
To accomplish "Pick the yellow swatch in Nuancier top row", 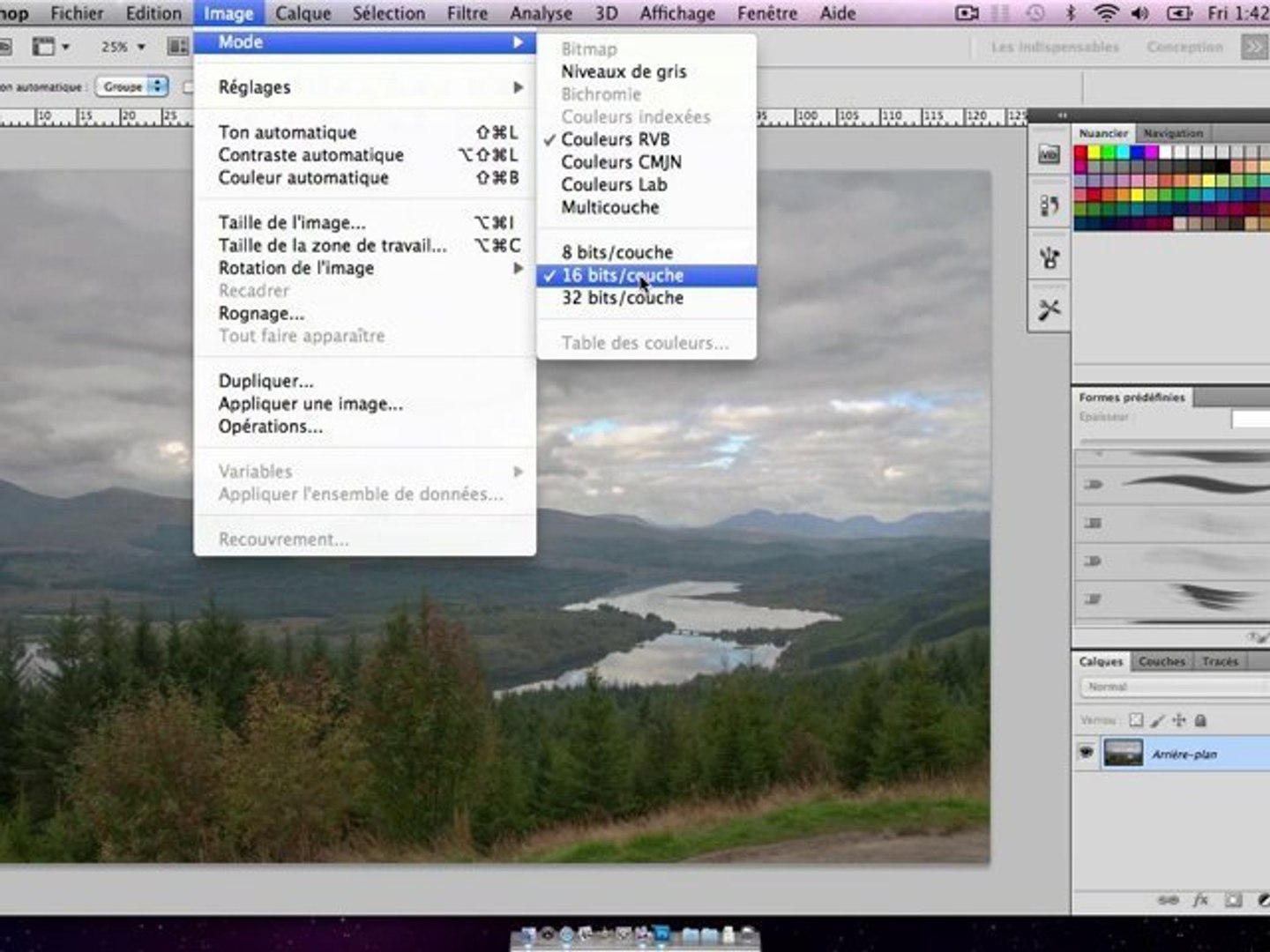I will 1094,152.
